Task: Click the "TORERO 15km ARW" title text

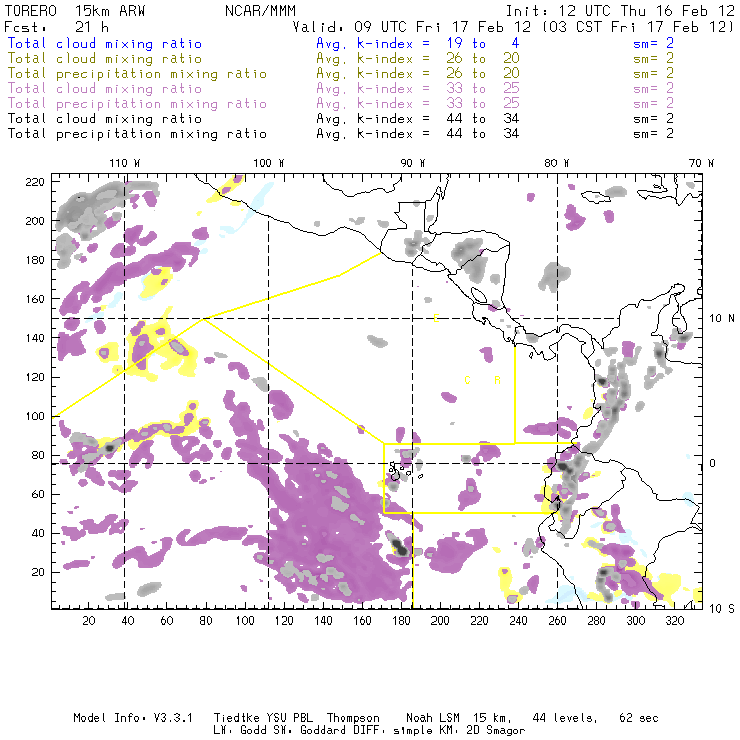Action: (75, 10)
